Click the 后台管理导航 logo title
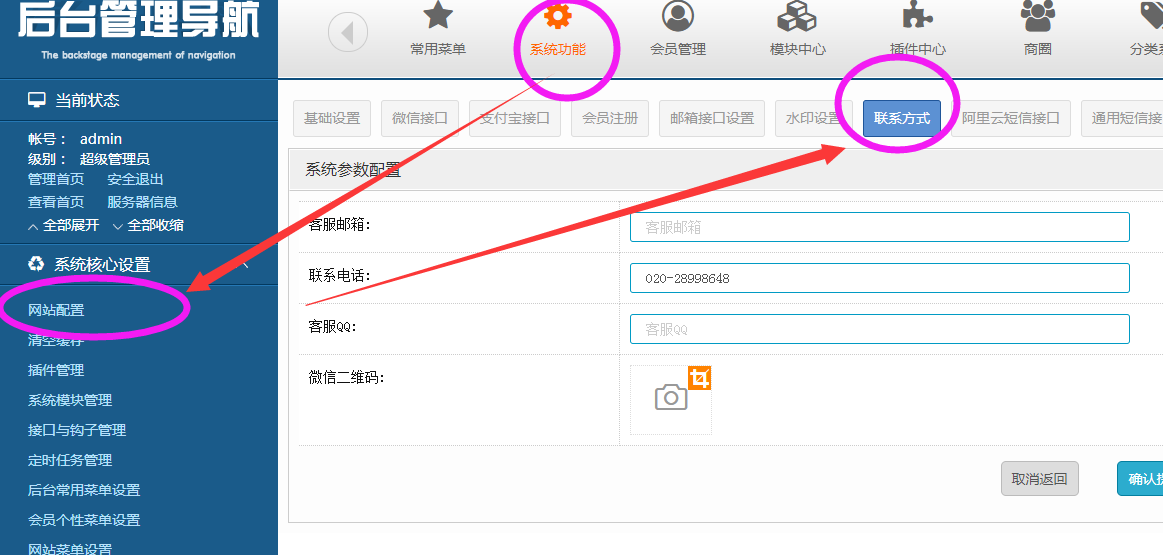The width and height of the screenshot is (1163, 555). pyautogui.click(x=139, y=20)
